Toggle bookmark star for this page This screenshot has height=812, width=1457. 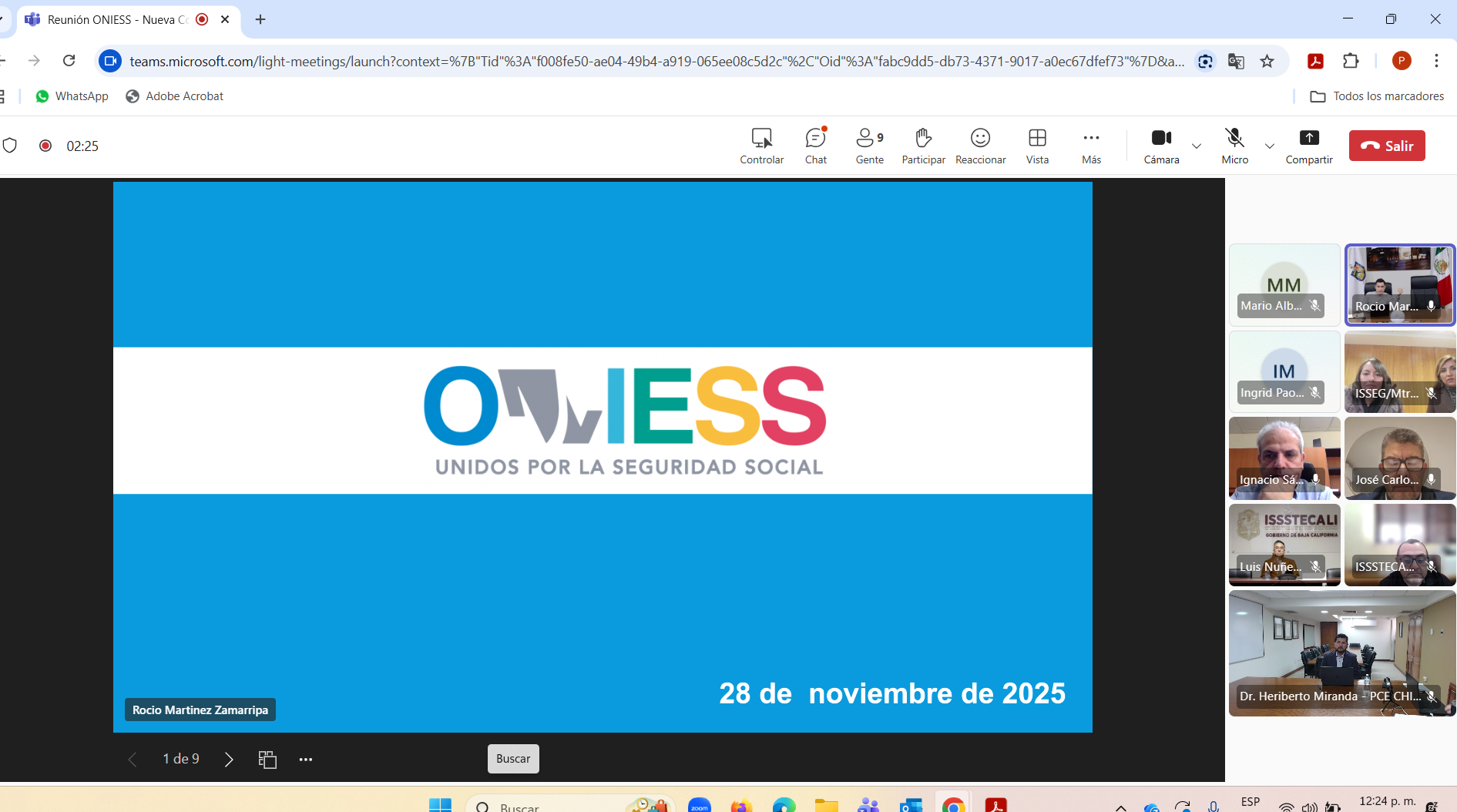tap(1267, 62)
